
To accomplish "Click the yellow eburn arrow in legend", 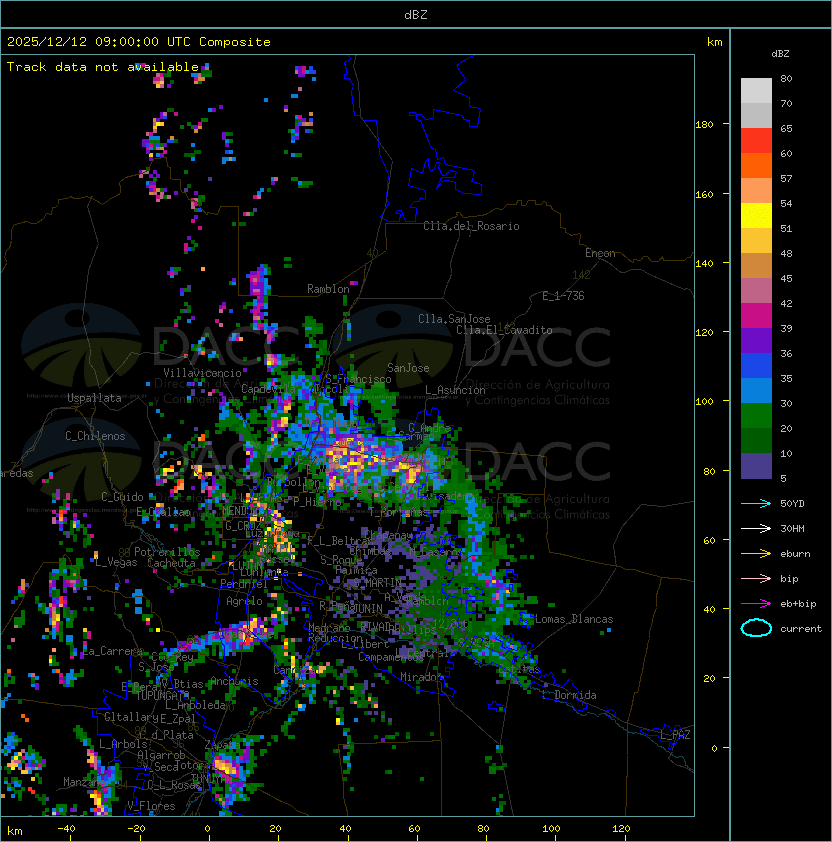I will (x=756, y=554).
